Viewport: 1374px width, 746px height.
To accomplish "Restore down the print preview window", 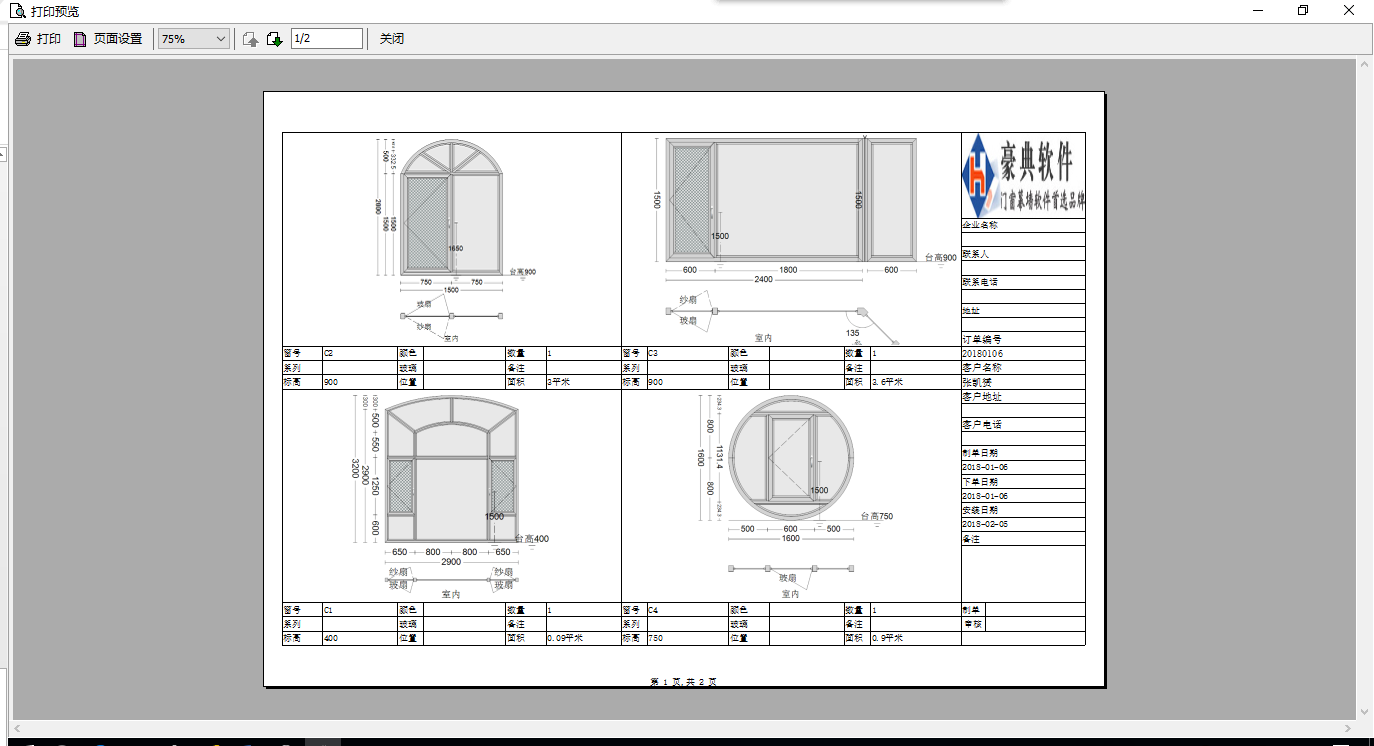I will click(x=1303, y=11).
